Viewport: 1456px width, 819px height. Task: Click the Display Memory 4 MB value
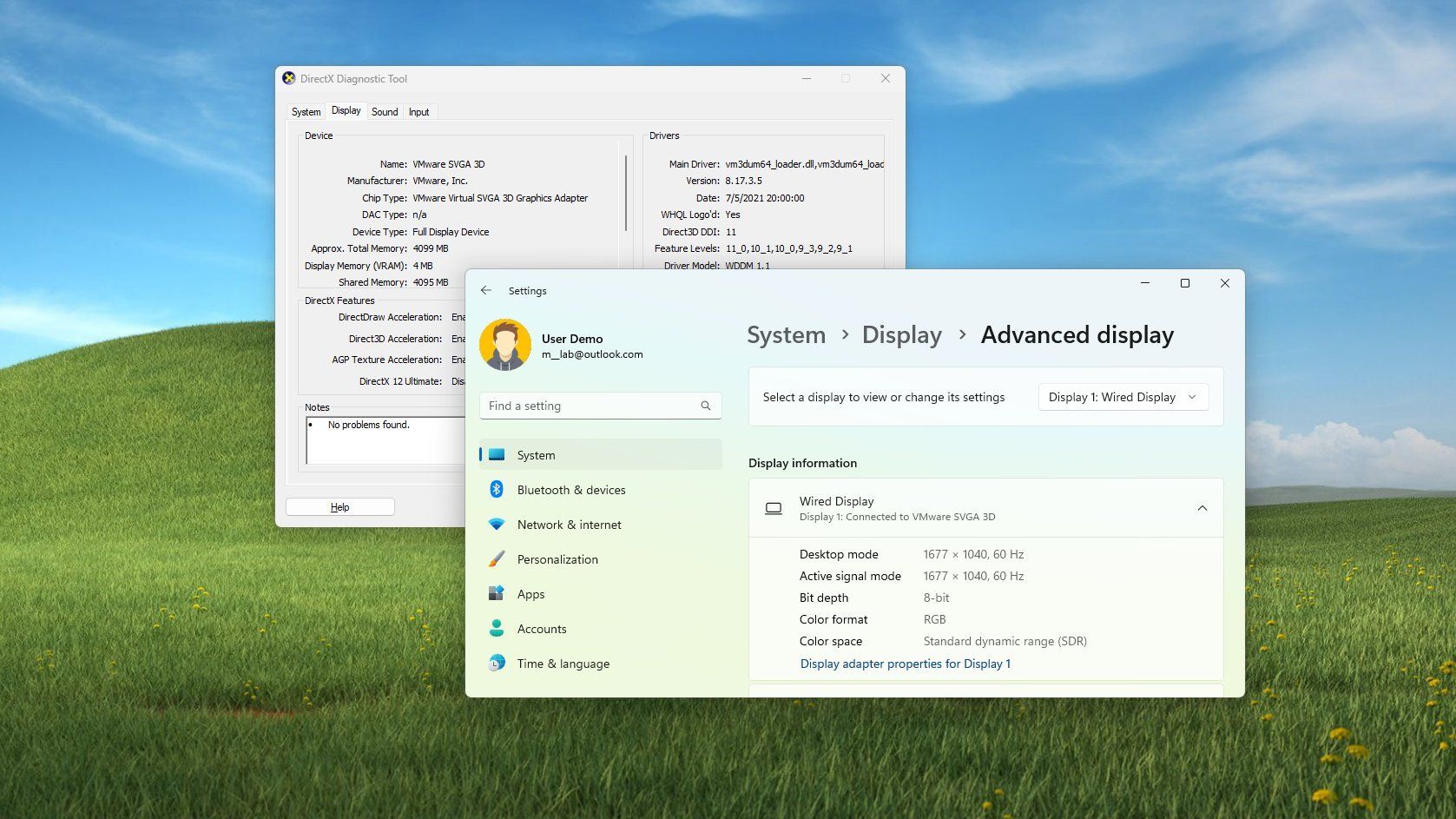[423, 266]
